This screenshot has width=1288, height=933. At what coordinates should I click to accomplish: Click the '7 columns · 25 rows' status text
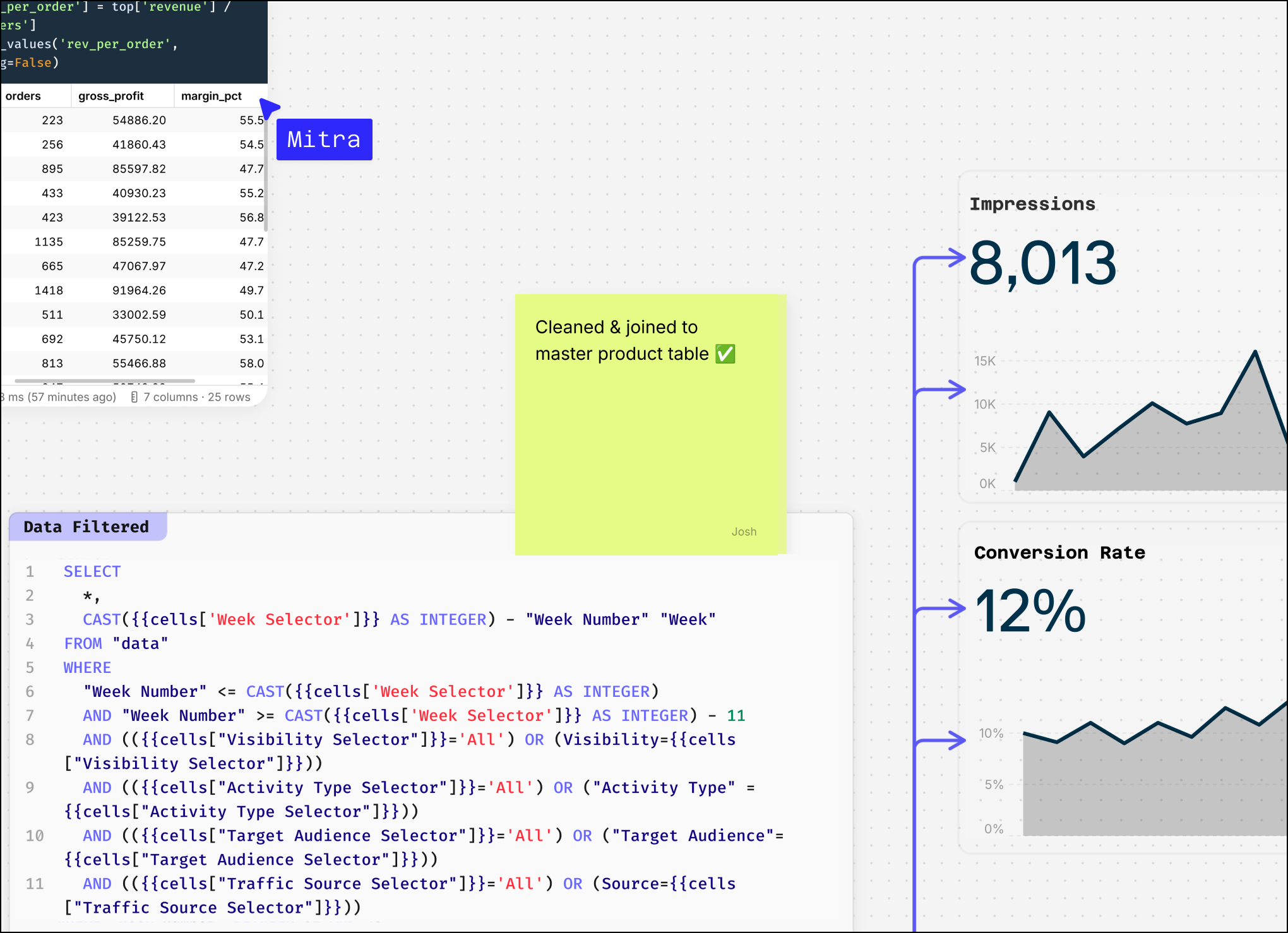[x=196, y=397]
